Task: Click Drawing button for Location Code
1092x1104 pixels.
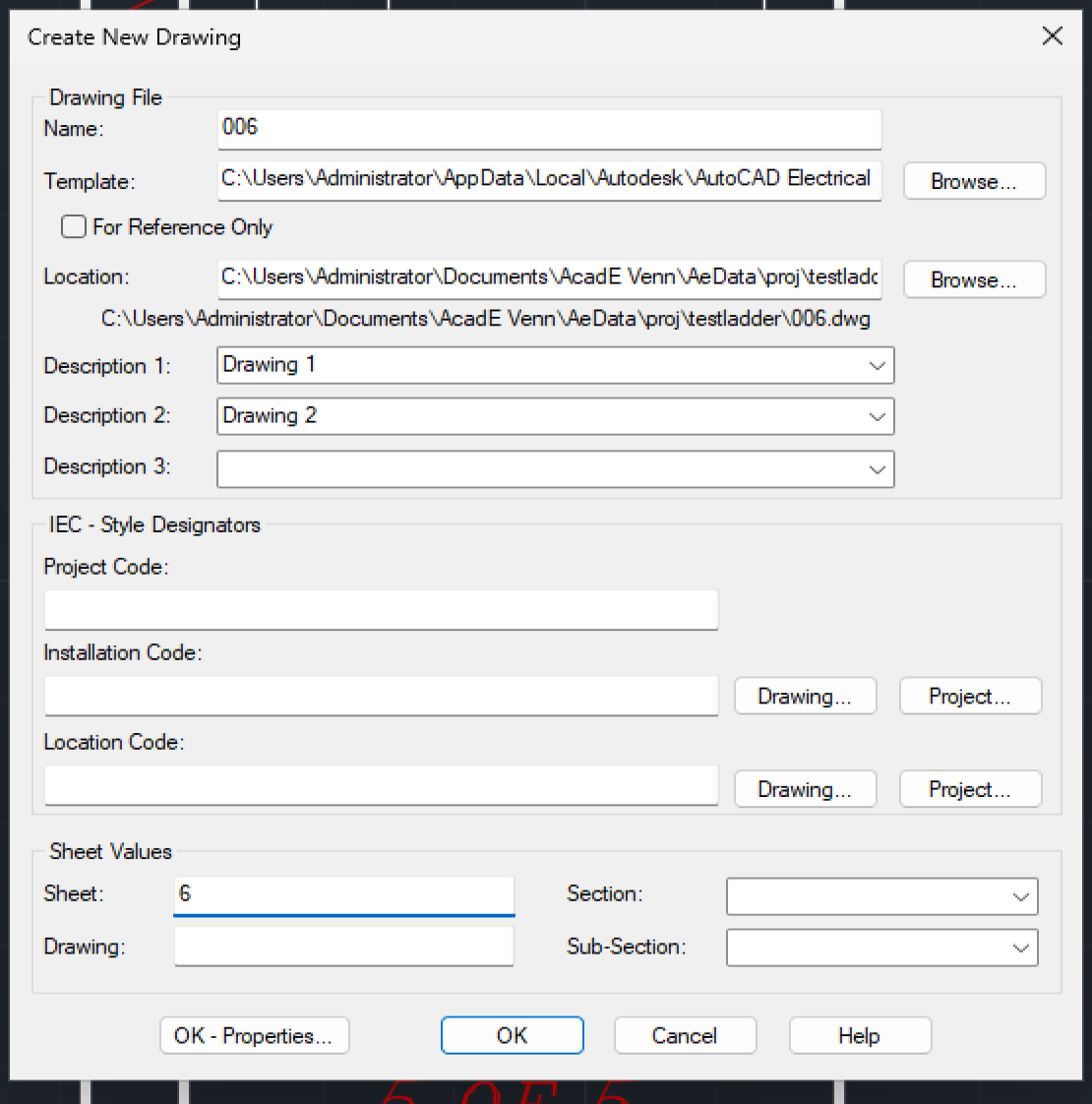Action: click(804, 789)
